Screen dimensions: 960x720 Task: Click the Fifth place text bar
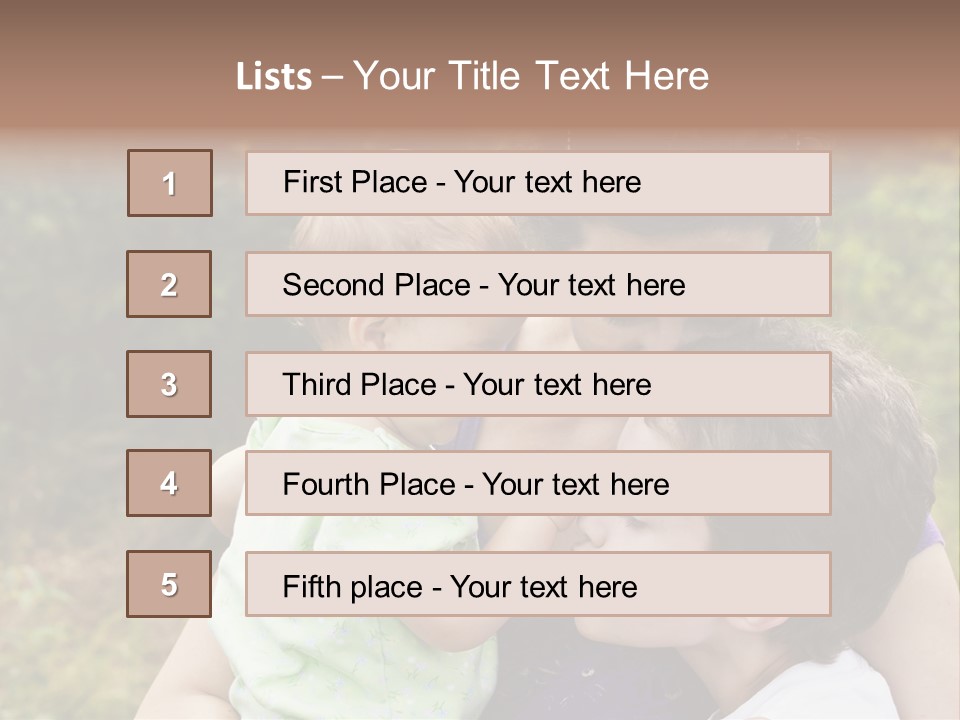coord(538,585)
